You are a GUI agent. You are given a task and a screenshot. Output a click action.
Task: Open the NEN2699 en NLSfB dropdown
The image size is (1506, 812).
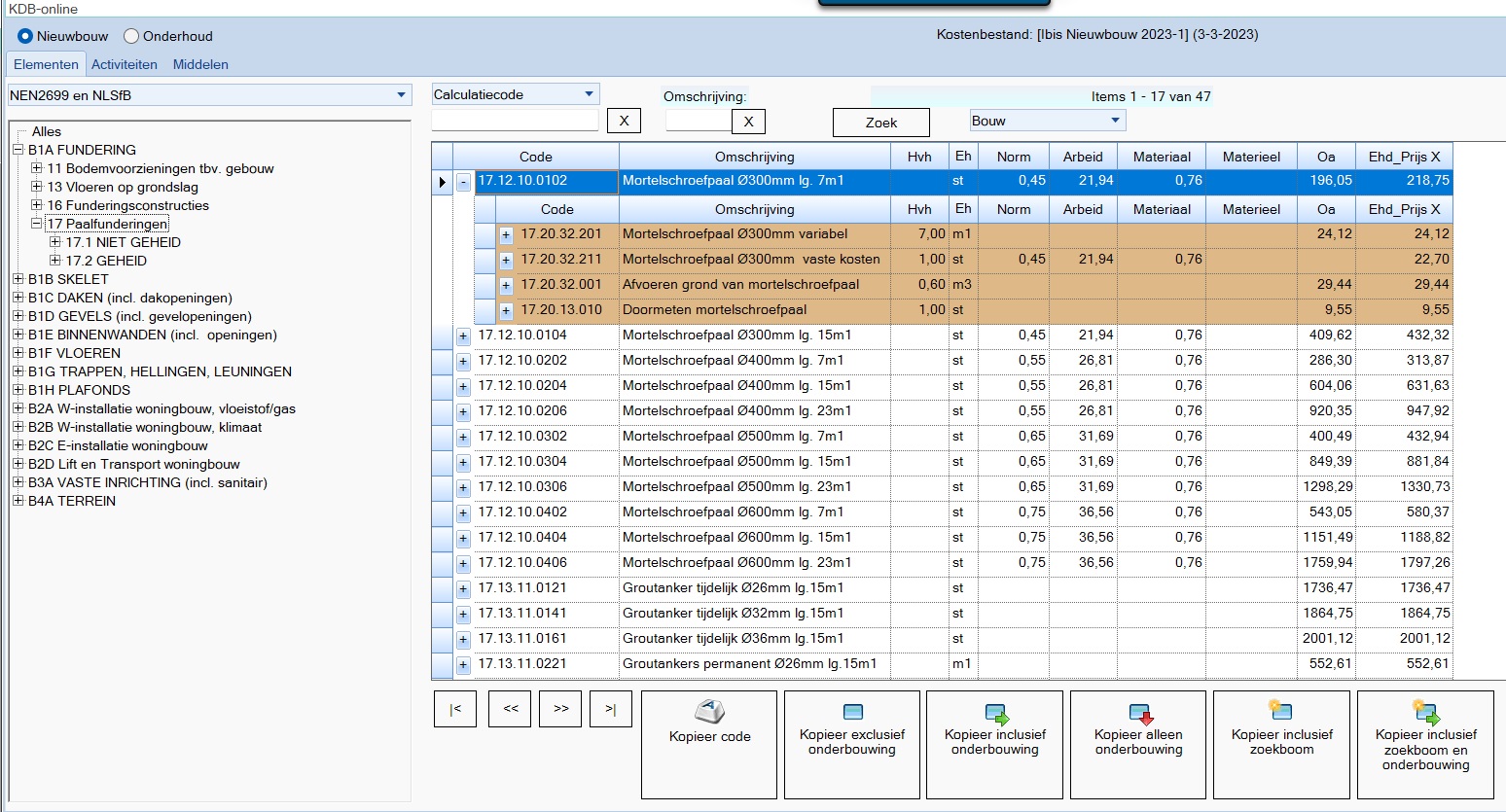point(403,95)
